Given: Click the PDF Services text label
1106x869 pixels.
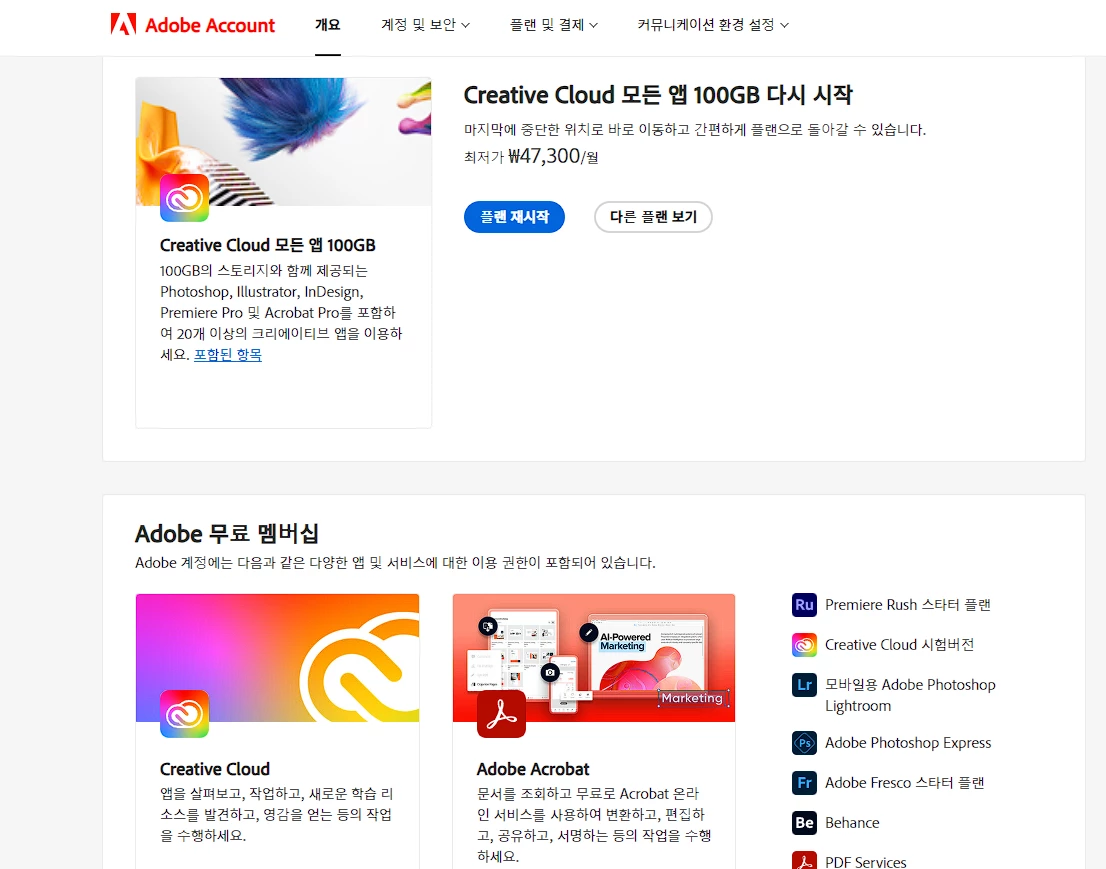Looking at the screenshot, I should tap(865, 862).
